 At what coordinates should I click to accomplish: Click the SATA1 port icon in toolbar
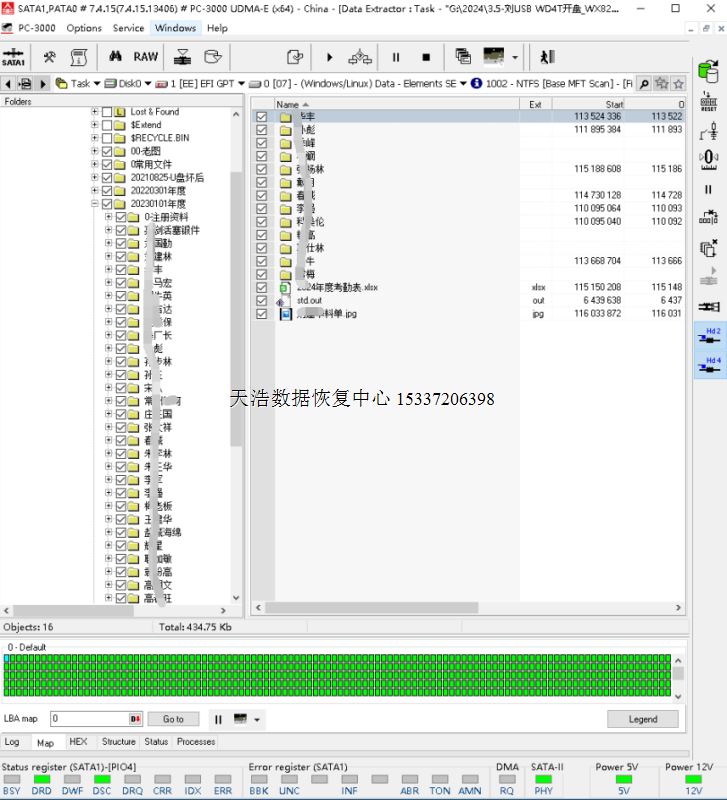[x=14, y=57]
